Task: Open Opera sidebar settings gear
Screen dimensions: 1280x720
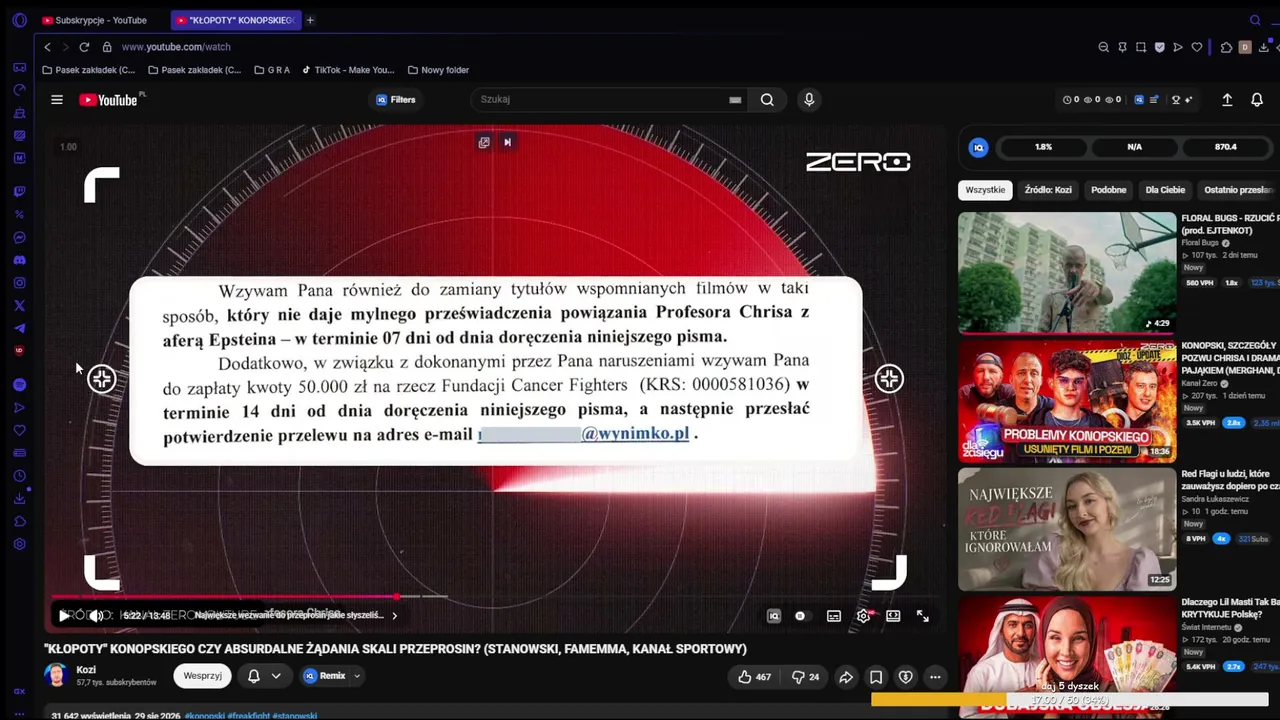Action: coord(19,545)
